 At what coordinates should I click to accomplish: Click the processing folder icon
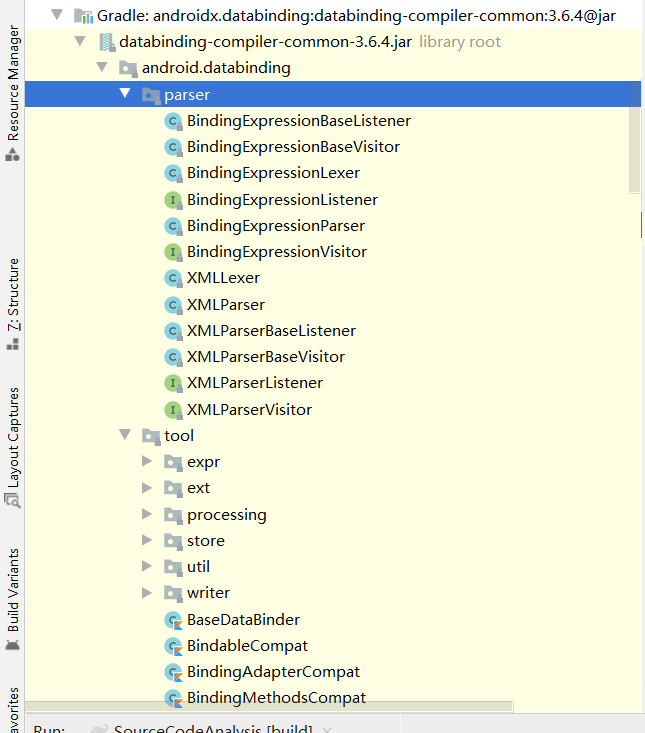[x=173, y=515]
